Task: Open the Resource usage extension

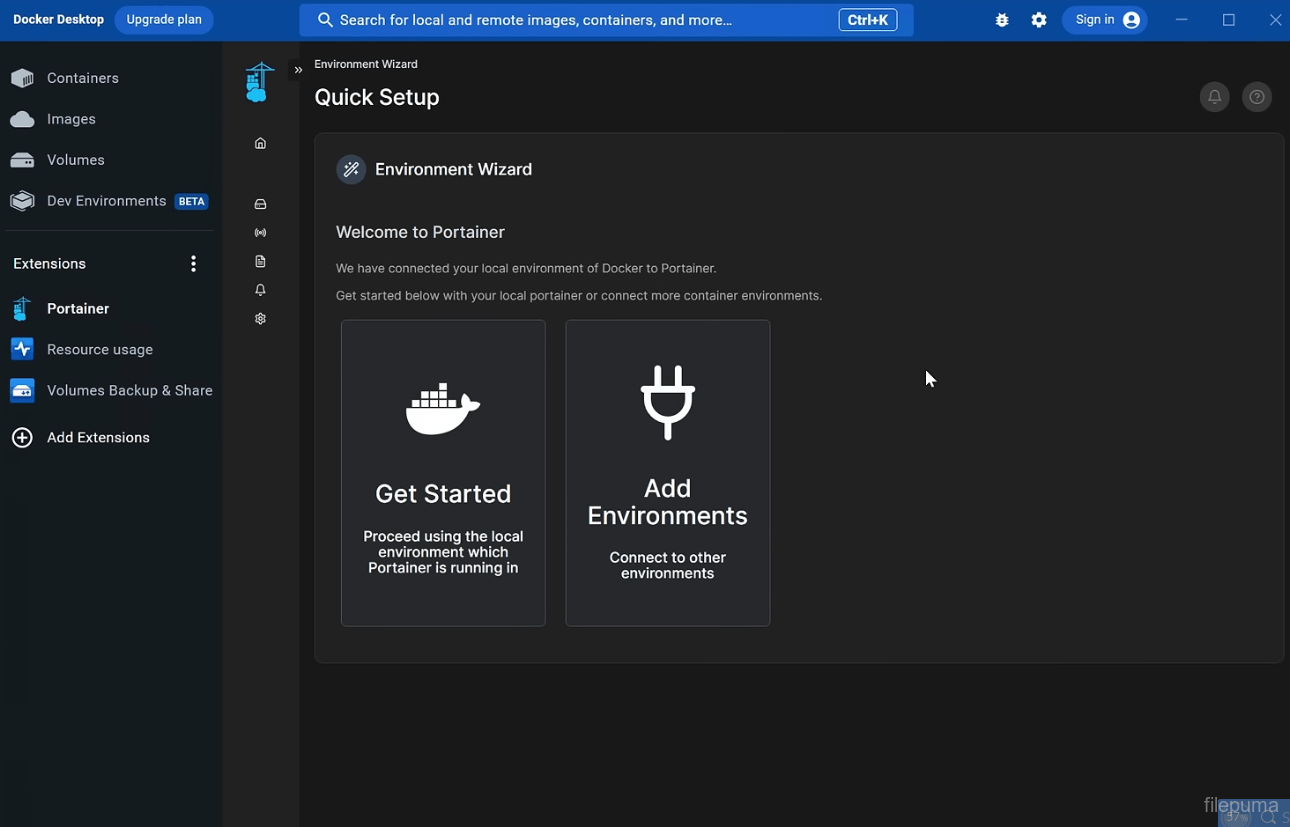Action: [x=111, y=350]
